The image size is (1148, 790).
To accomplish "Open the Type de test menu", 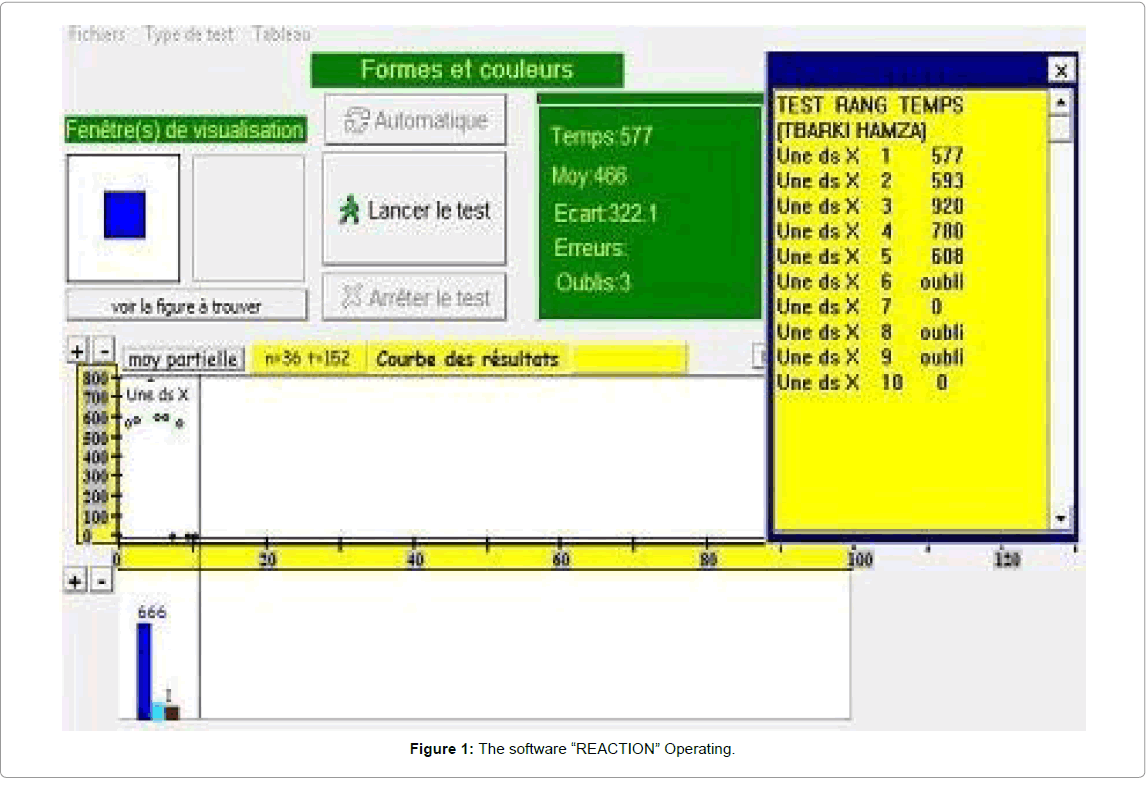I will tap(189, 34).
